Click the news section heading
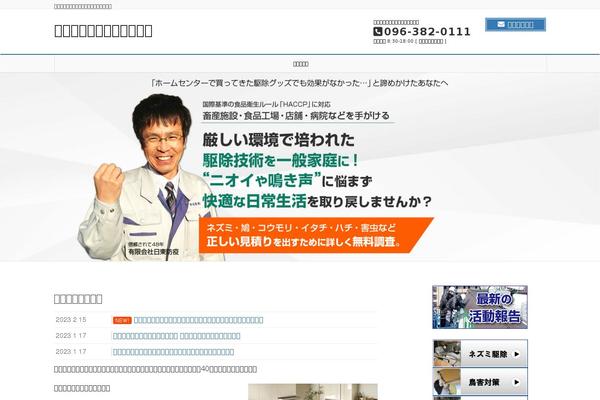This screenshot has width=600, height=400. [x=78, y=299]
